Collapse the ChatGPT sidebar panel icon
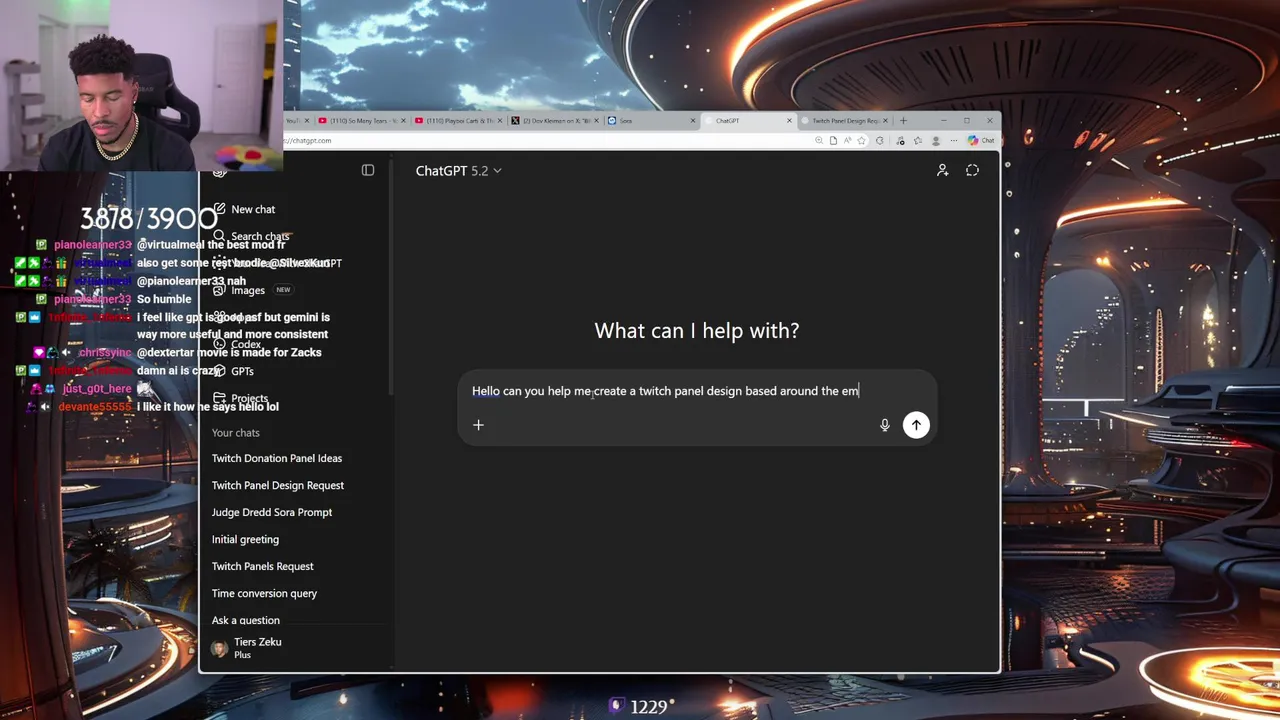Viewport: 1280px width, 720px height. coord(368,170)
